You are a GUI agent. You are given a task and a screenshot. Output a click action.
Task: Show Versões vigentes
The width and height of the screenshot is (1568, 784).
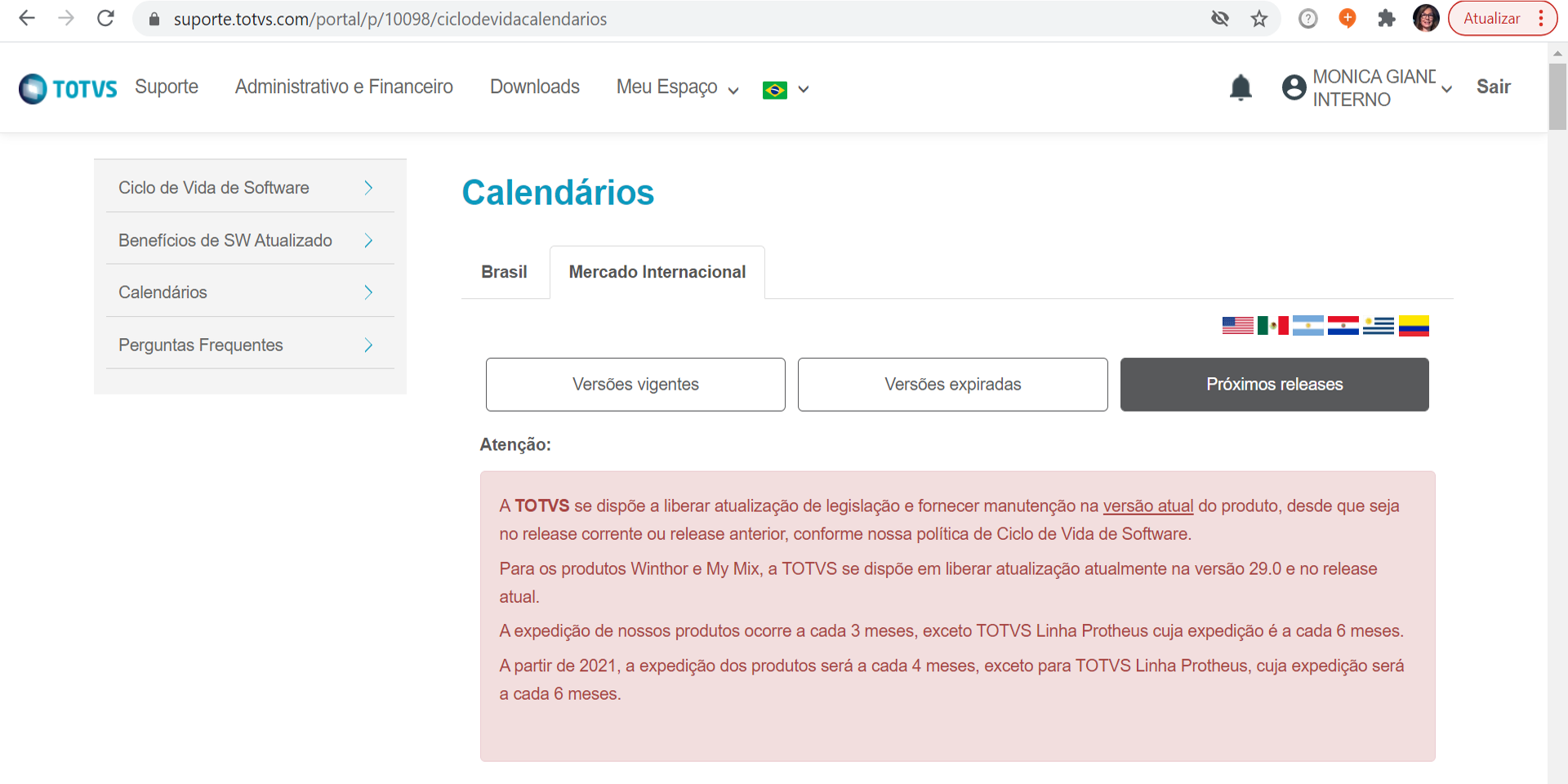click(x=635, y=385)
